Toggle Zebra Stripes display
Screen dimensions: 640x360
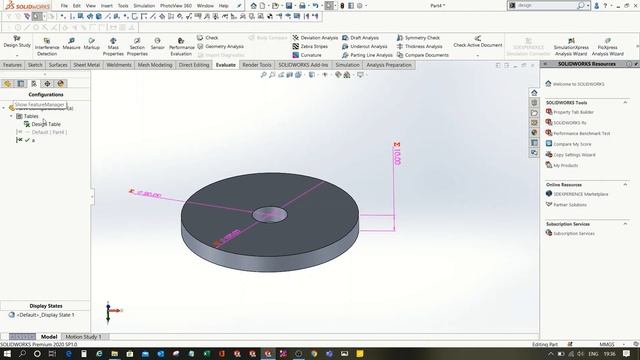pyautogui.click(x=310, y=47)
